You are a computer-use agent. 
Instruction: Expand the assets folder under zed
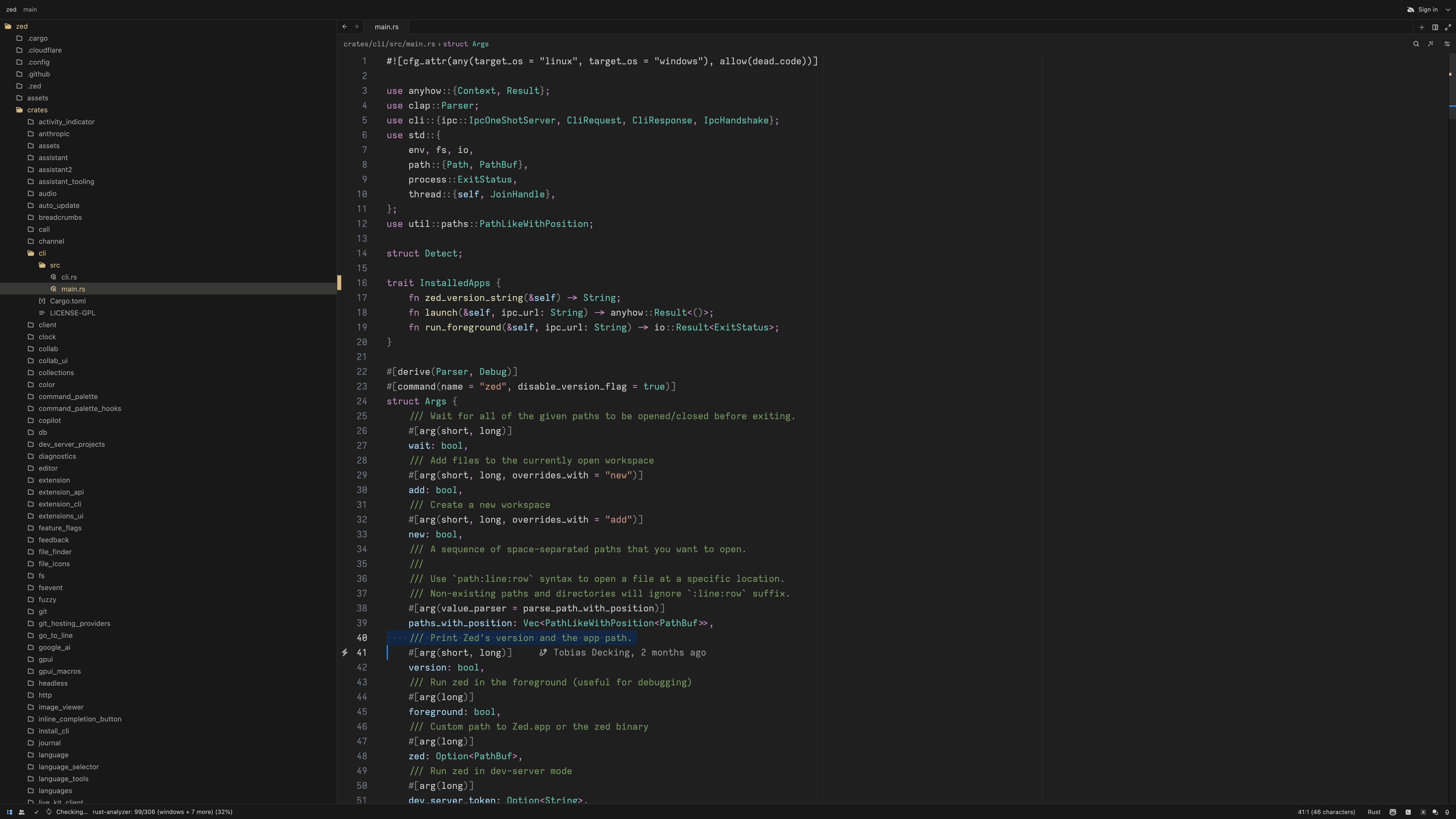pyautogui.click(x=168, y=98)
